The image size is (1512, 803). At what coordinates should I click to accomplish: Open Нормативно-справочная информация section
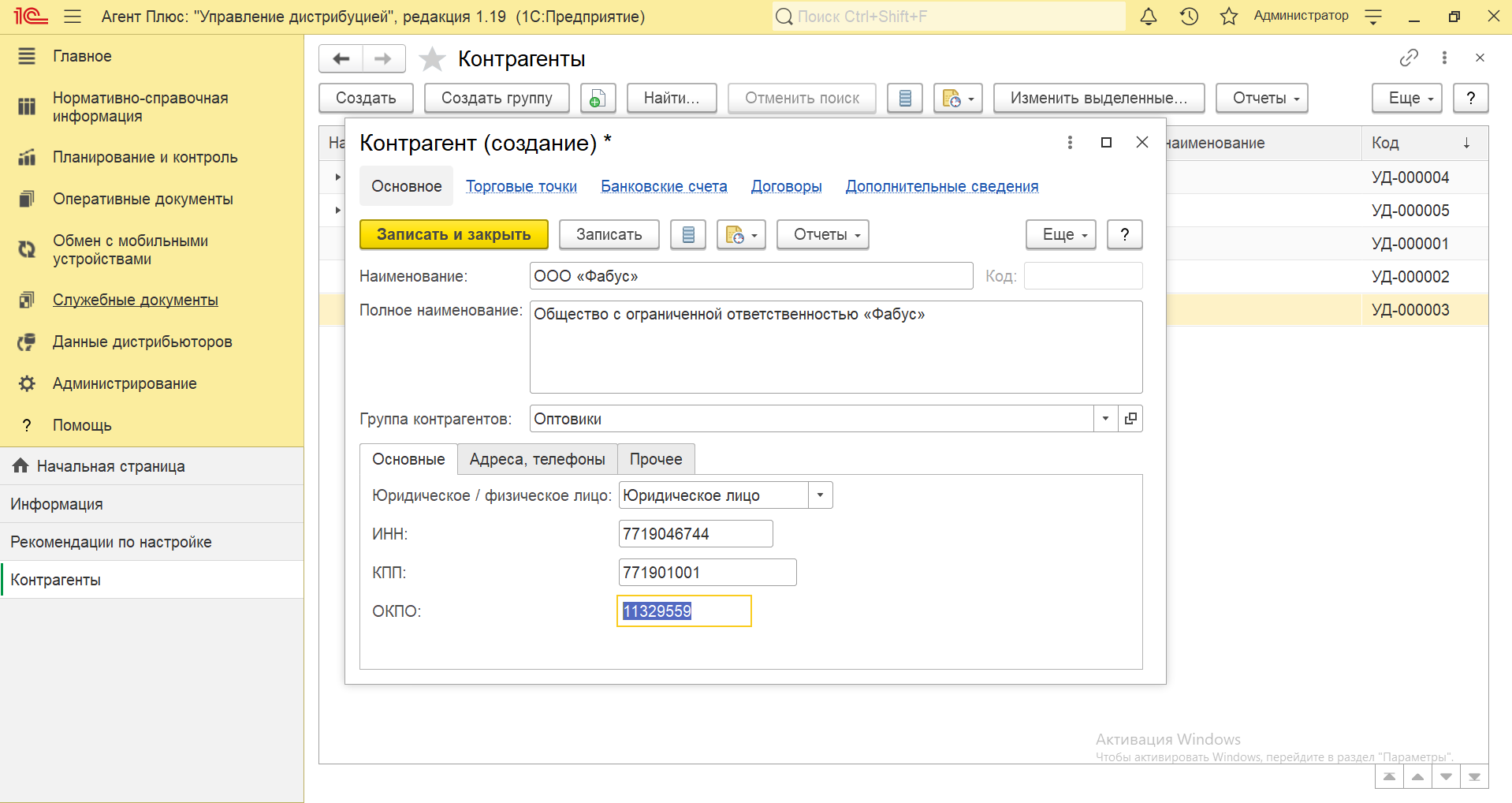click(x=140, y=107)
